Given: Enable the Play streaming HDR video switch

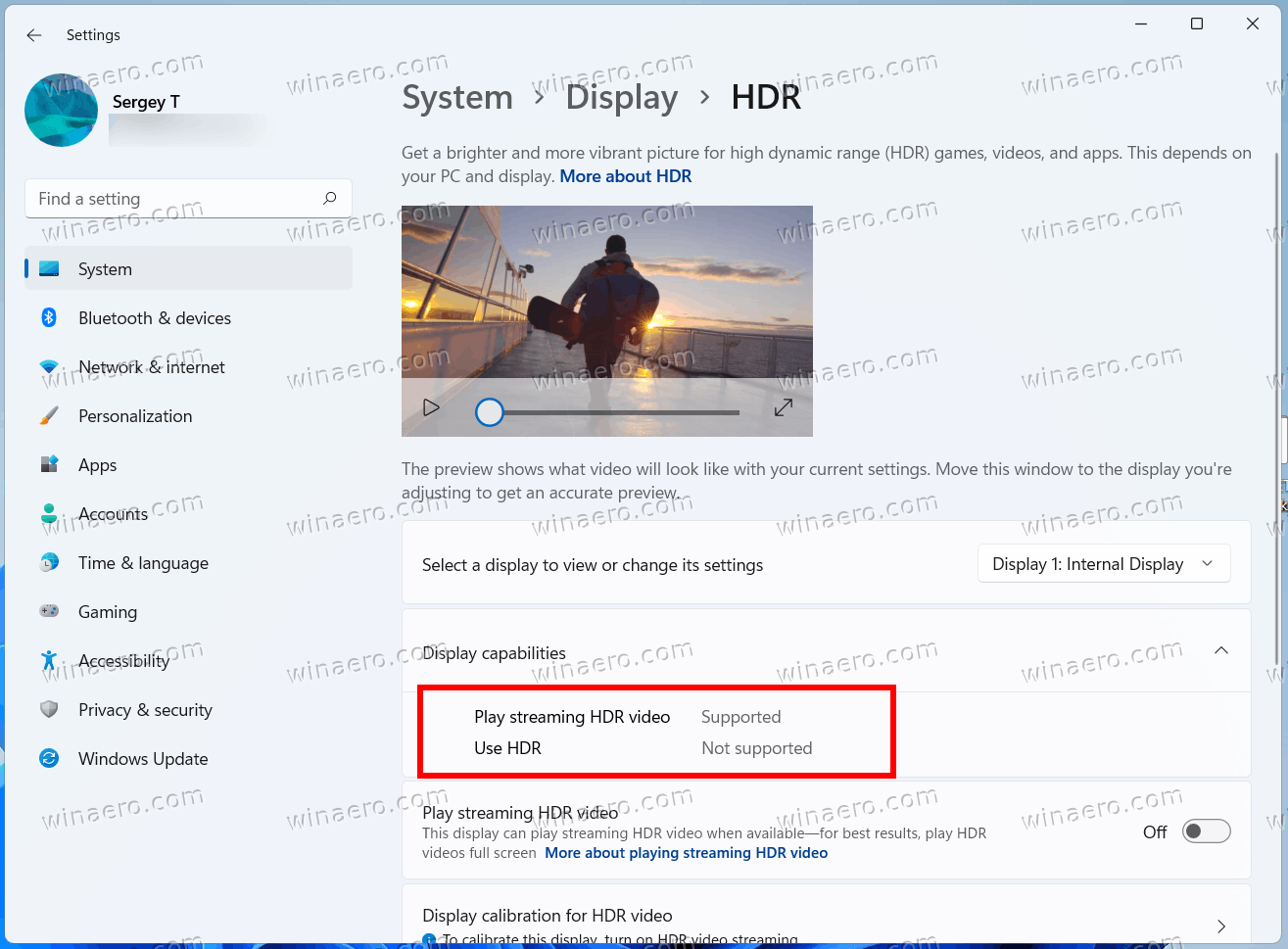Looking at the screenshot, I should pos(1206,830).
